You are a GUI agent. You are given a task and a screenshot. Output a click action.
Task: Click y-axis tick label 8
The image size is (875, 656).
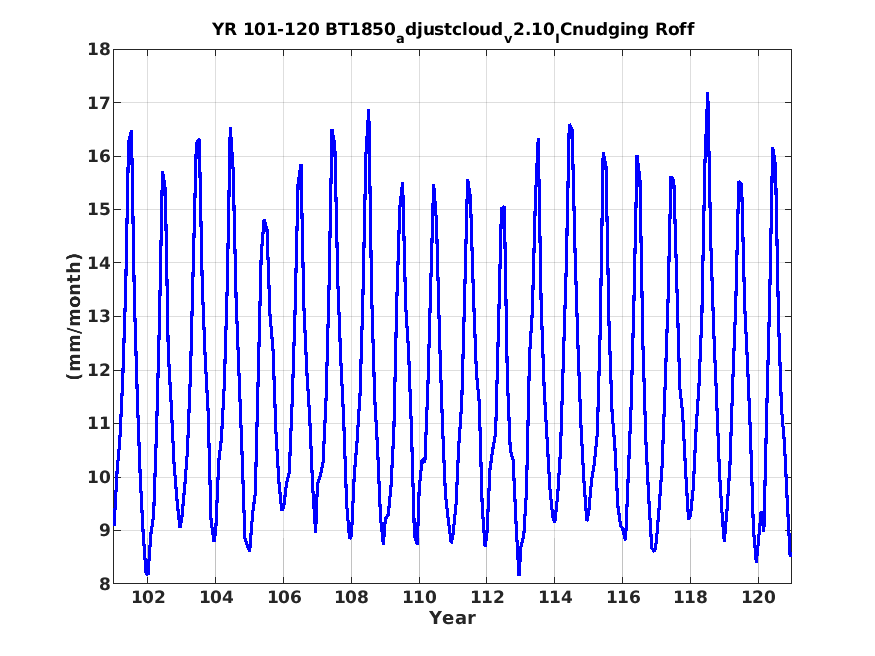coord(104,583)
